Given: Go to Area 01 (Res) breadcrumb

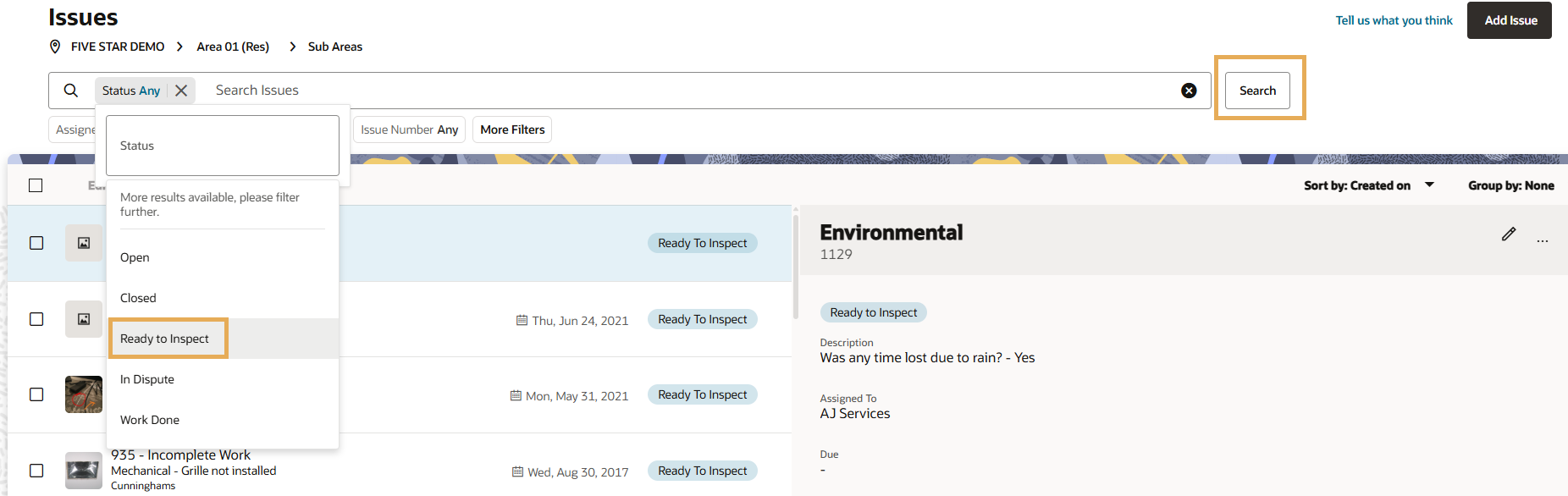Looking at the screenshot, I should pyautogui.click(x=233, y=47).
